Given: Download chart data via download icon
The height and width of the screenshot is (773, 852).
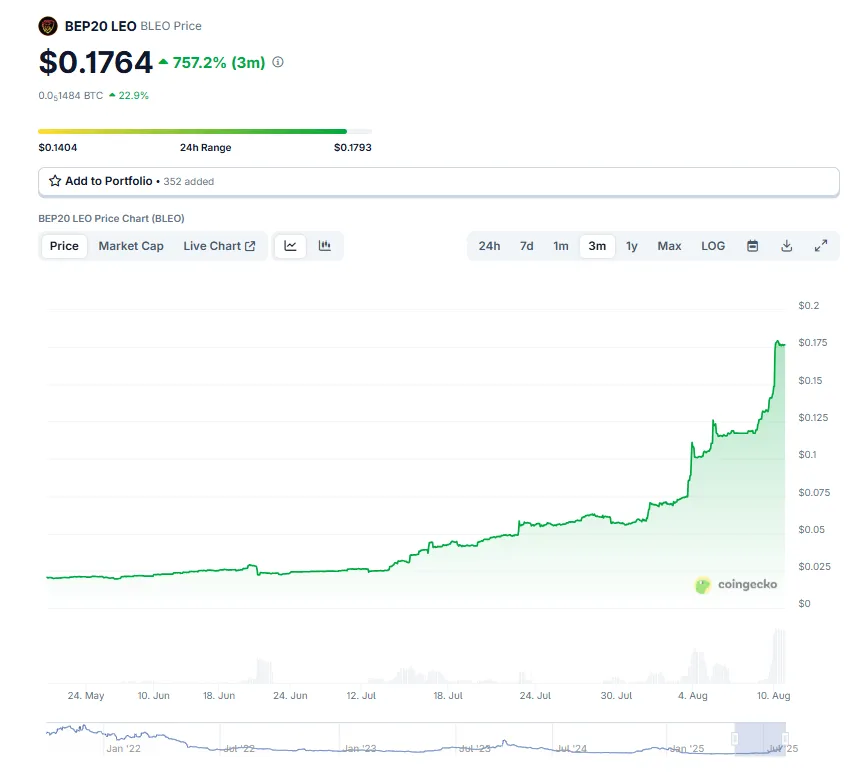Looking at the screenshot, I should [786, 246].
